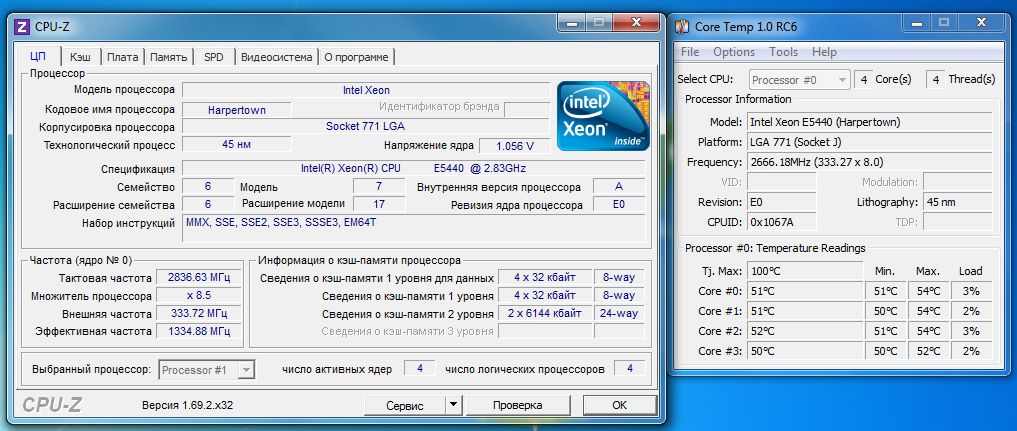Open the Сервис dropdown arrow
Viewport: 1017px width, 431px height.
pos(453,405)
